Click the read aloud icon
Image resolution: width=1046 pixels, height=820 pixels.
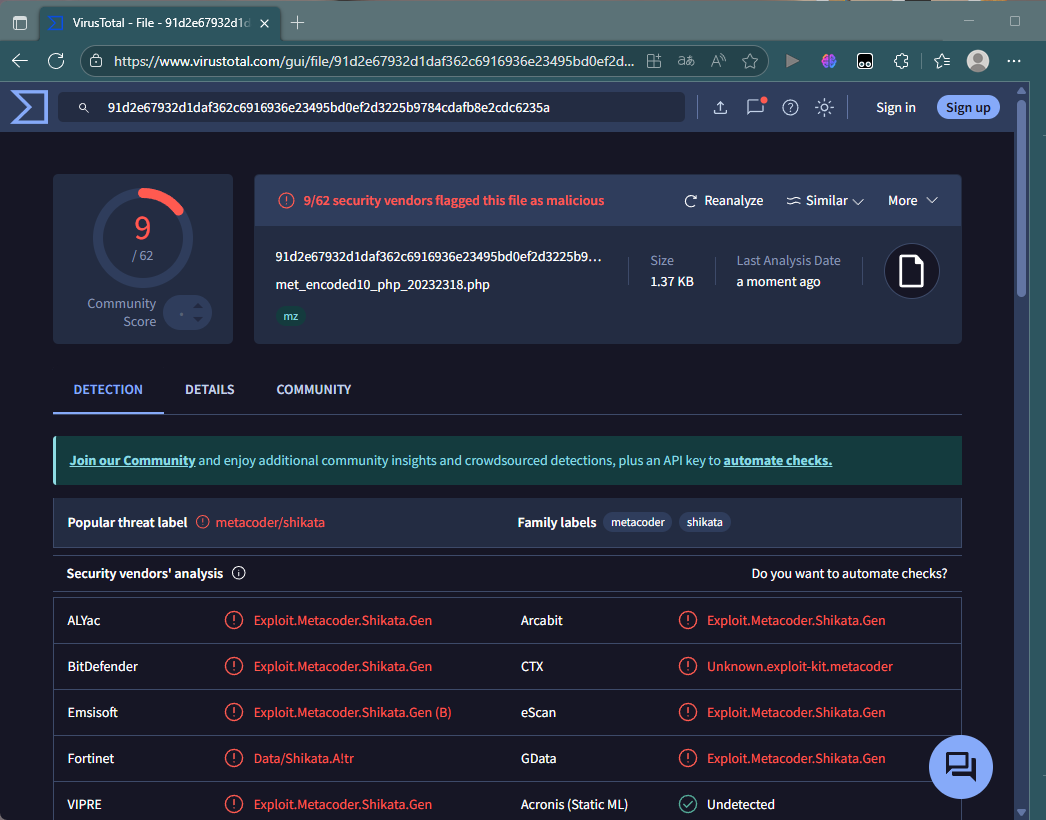[718, 61]
